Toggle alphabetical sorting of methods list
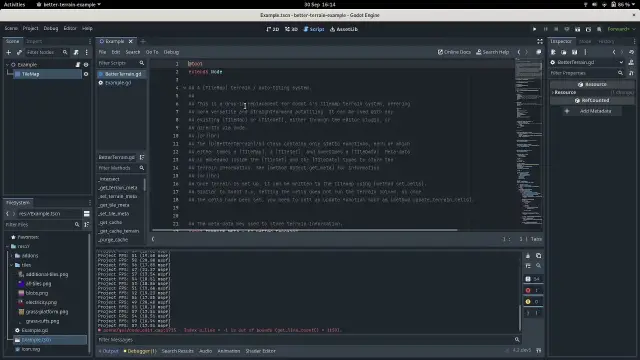The width and height of the screenshot is (640, 360). tap(142, 157)
